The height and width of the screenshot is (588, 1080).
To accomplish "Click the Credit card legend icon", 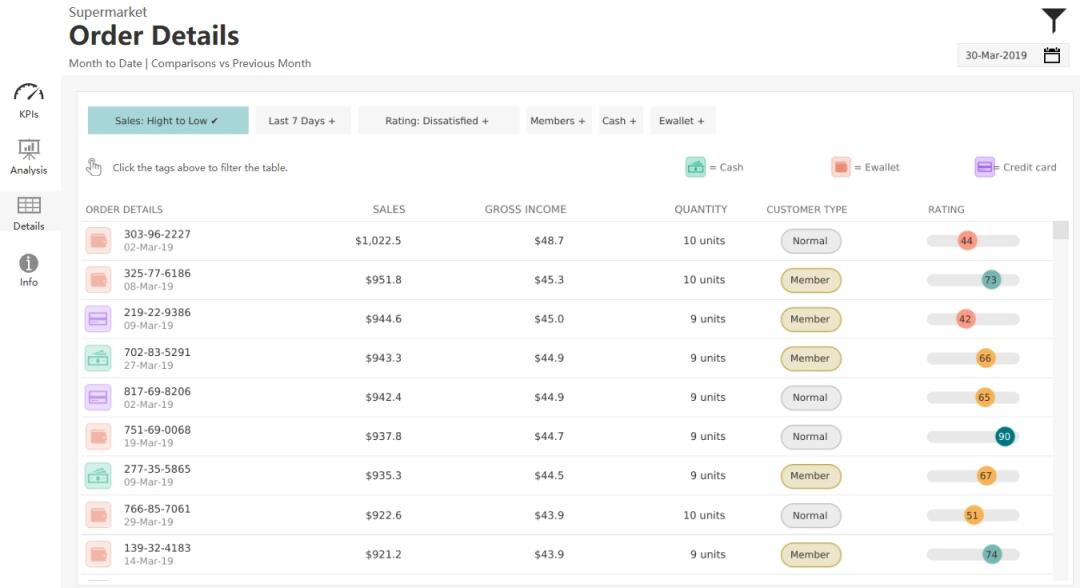I will [985, 167].
